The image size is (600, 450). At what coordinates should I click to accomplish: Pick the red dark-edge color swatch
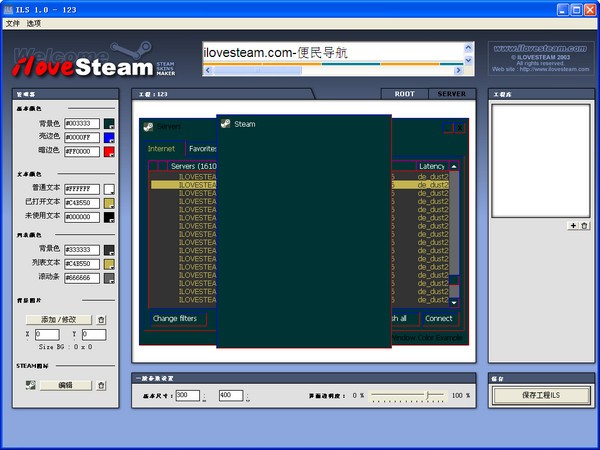(x=109, y=152)
